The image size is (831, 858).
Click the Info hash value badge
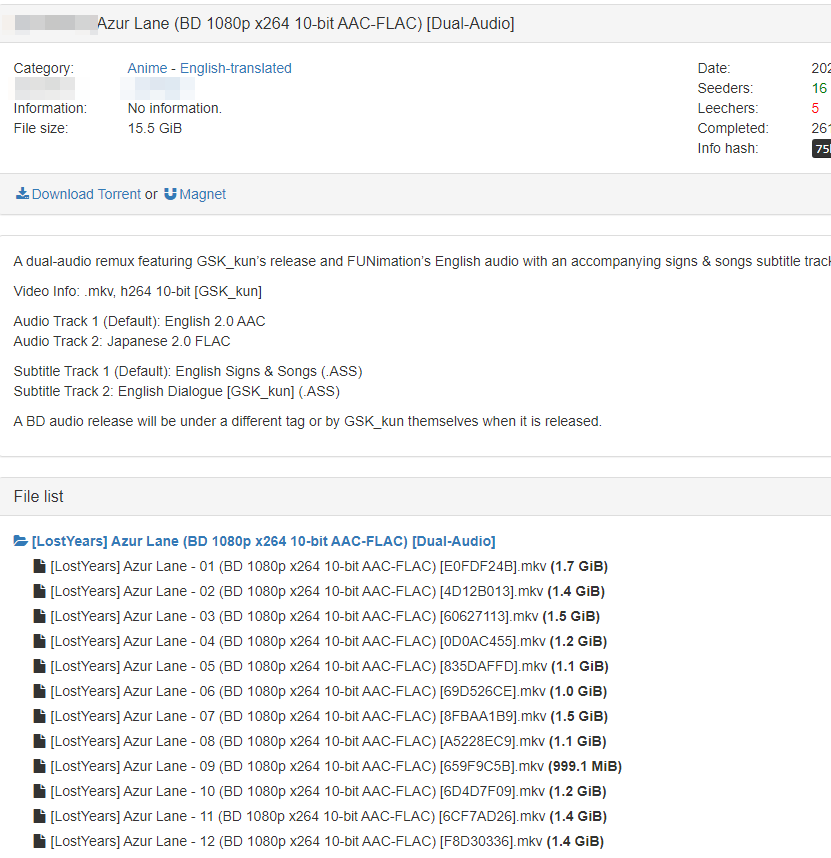(821, 148)
